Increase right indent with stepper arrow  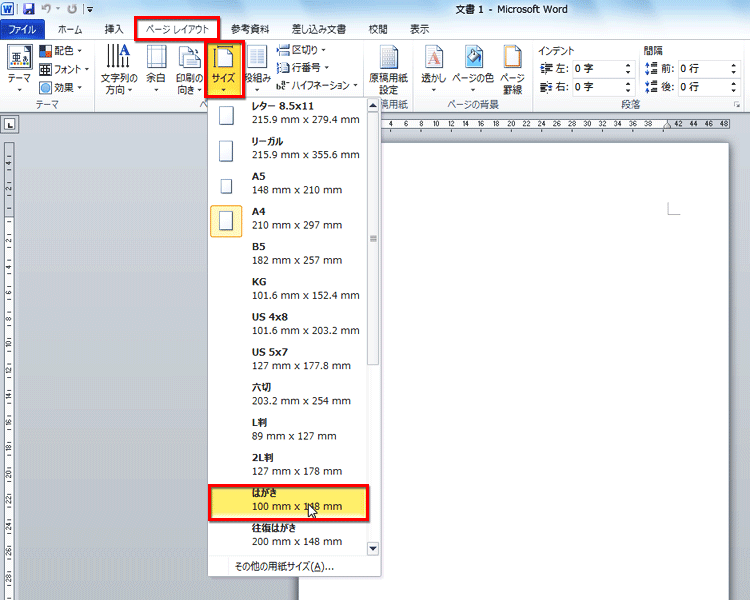point(628,83)
